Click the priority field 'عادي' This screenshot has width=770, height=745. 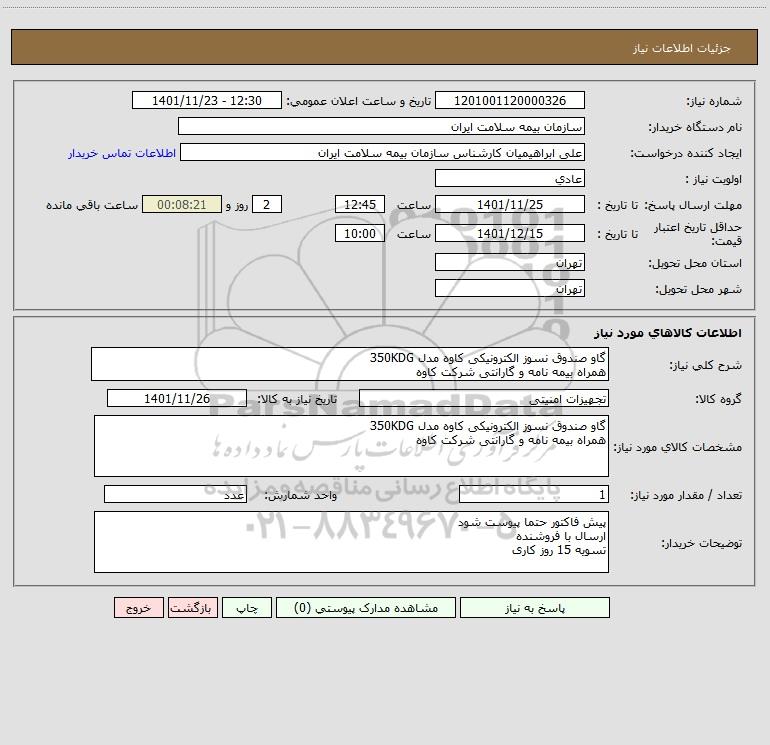[x=510, y=178]
